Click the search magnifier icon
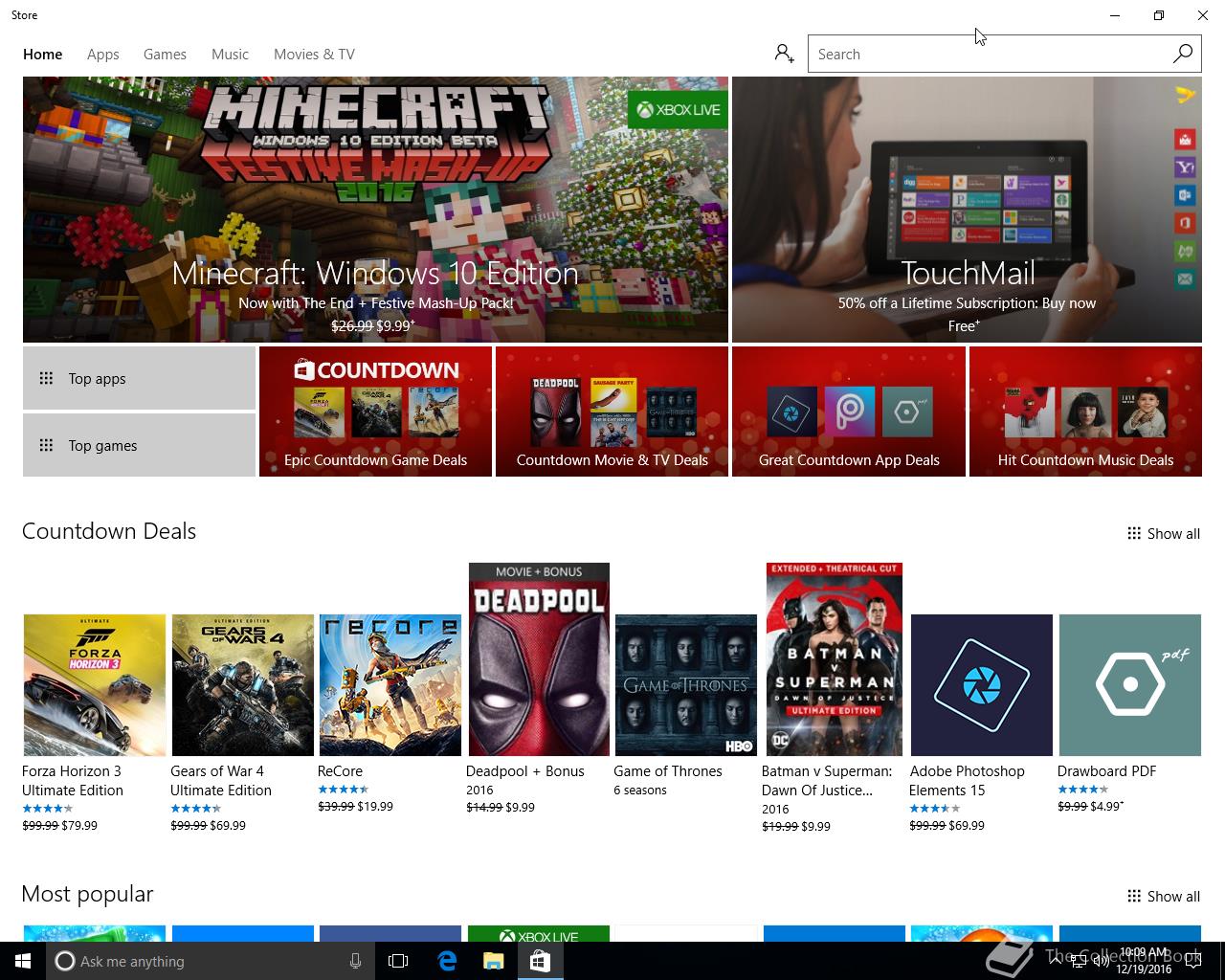This screenshot has width=1225, height=980. [x=1183, y=54]
